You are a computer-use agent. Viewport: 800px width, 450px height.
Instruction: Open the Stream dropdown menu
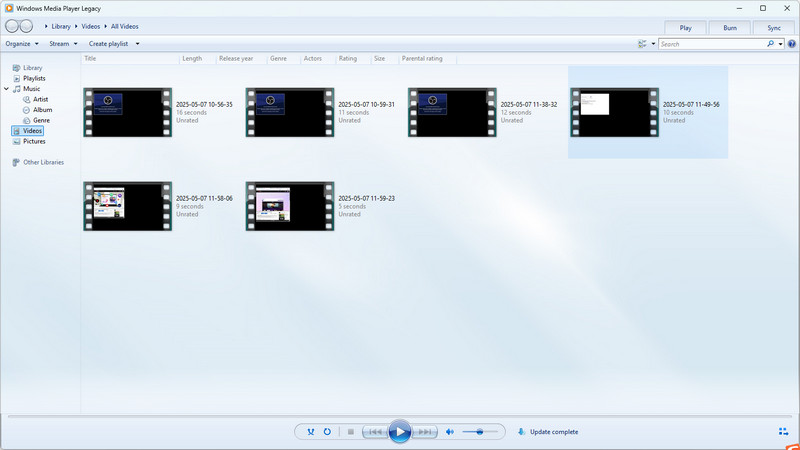63,44
